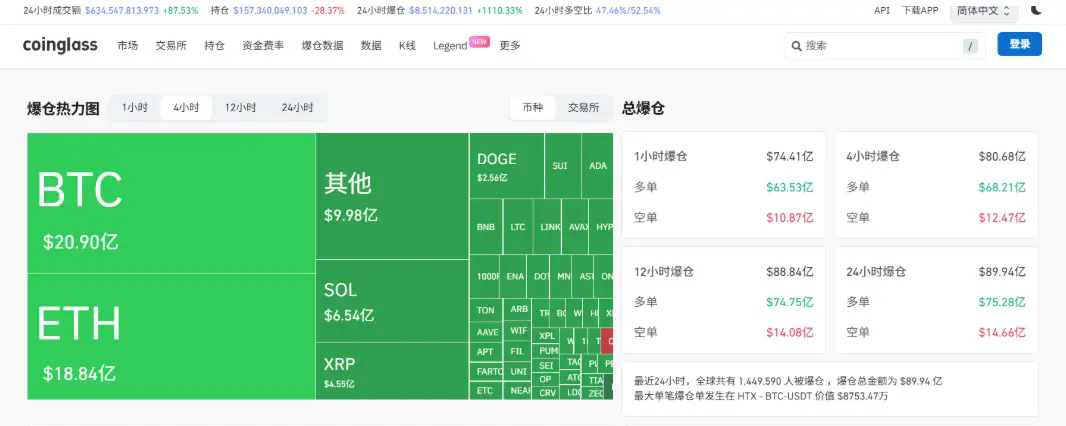Select the 币种 heatmap tab
1066x426 pixels.
pyautogui.click(x=533, y=108)
